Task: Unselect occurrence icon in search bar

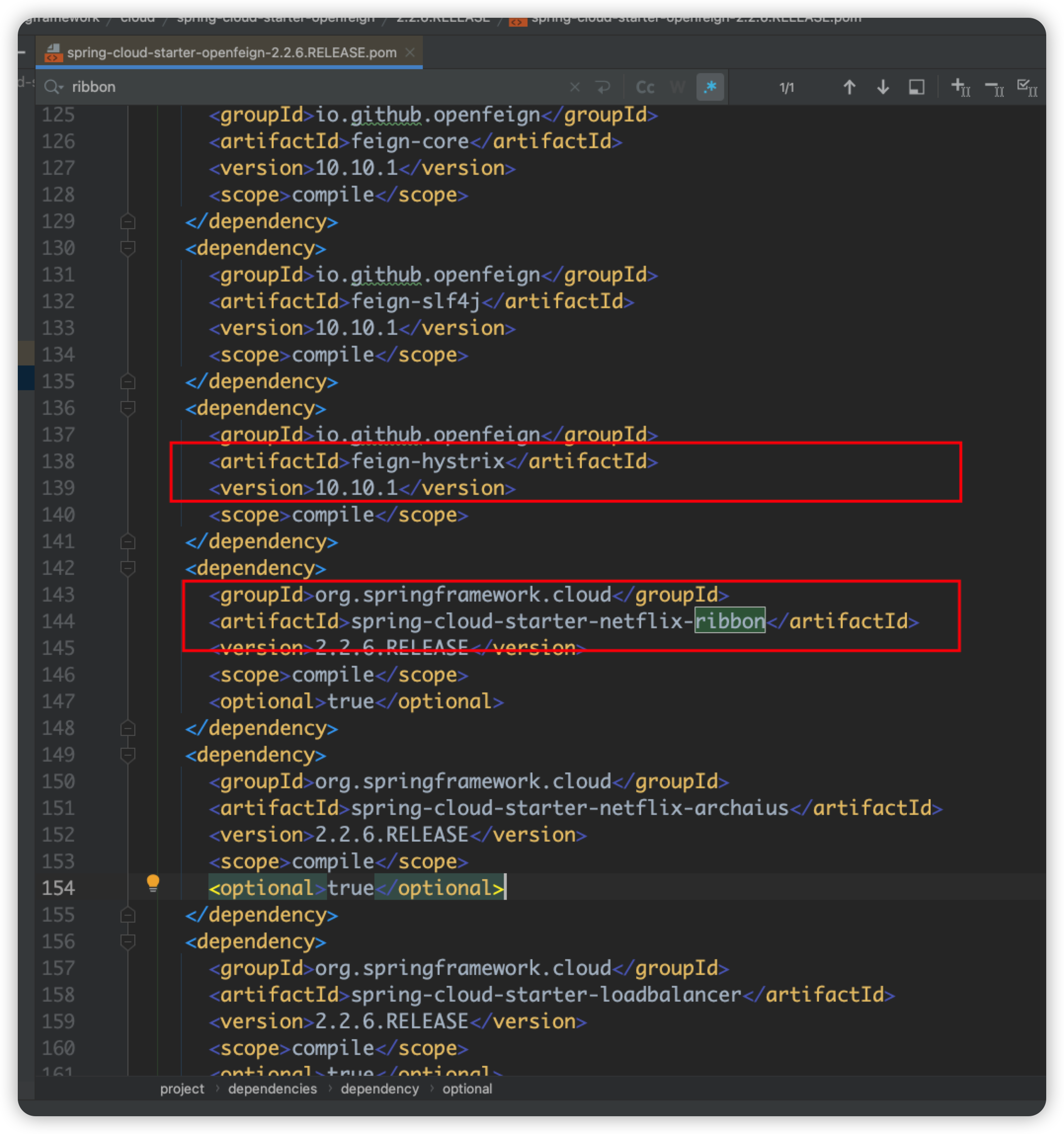Action: click(x=994, y=87)
